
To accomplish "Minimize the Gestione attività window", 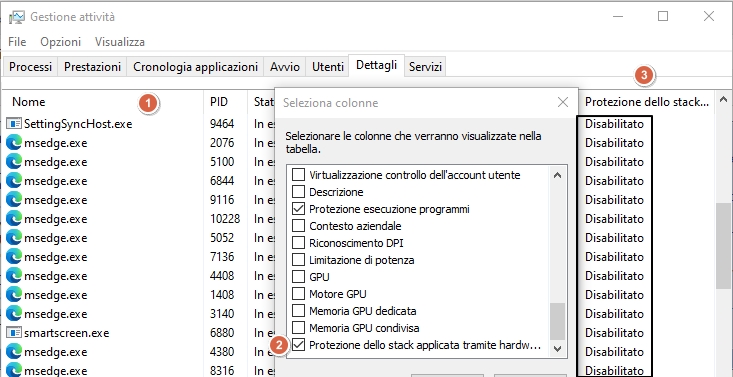I will click(x=618, y=16).
